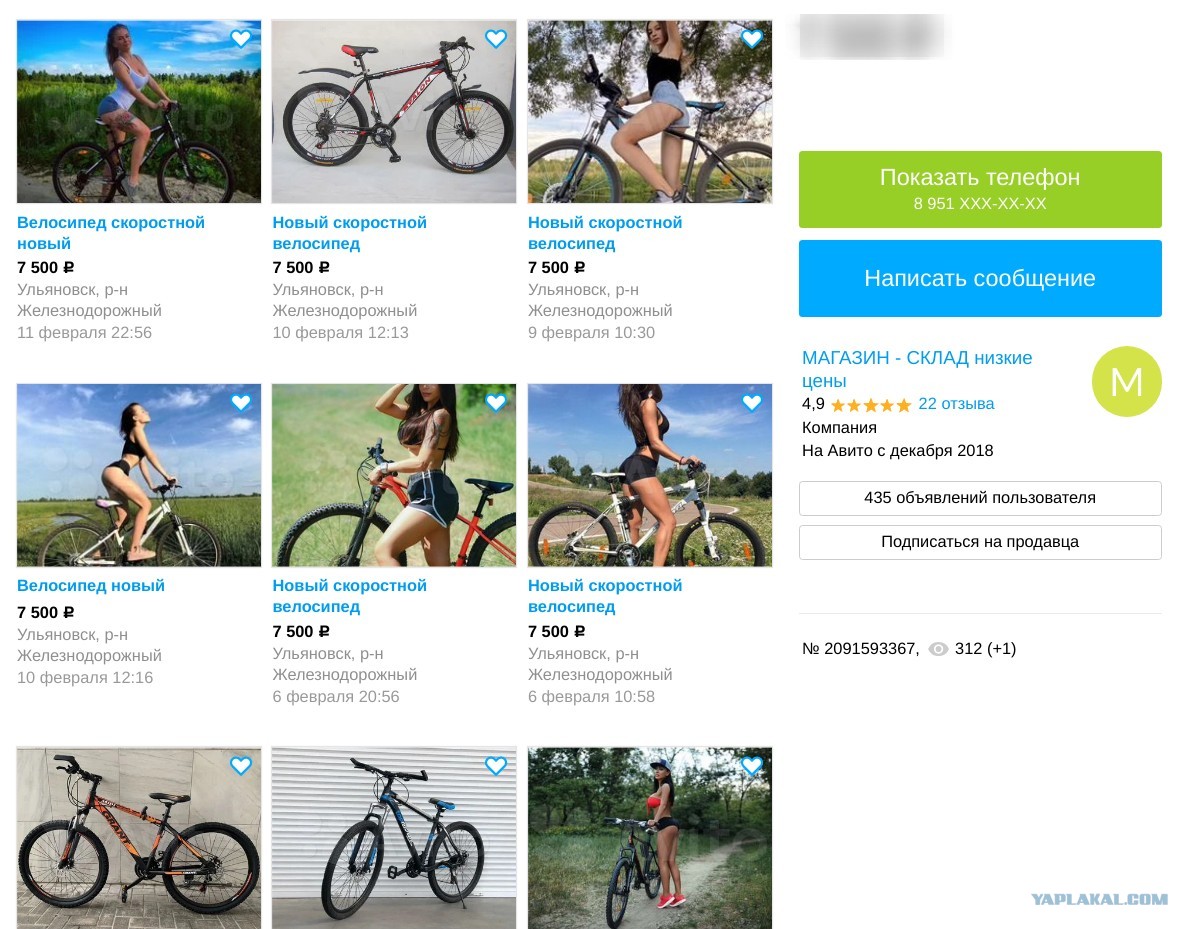Toggle heart on the 6 февраля 20:56 listing
The width and height of the screenshot is (1194, 929).
[496, 402]
